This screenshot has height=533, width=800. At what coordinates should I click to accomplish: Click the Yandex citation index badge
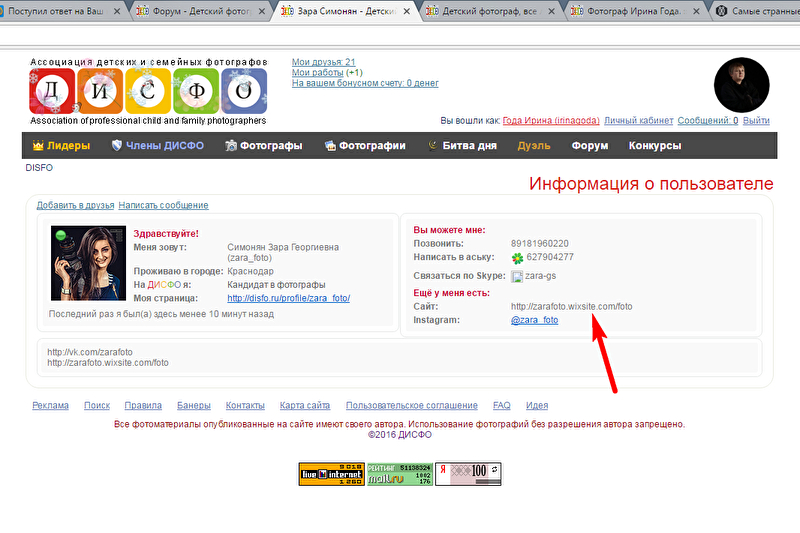[466, 474]
